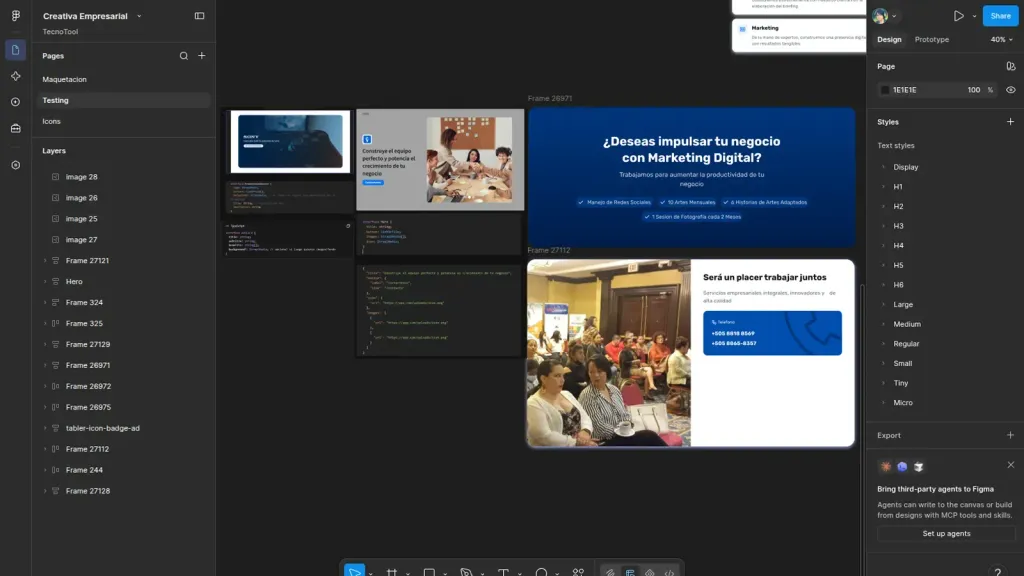The height and width of the screenshot is (576, 1024).
Task: Edit the hex value 1E1E1E field
Action: pyautogui.click(x=904, y=90)
